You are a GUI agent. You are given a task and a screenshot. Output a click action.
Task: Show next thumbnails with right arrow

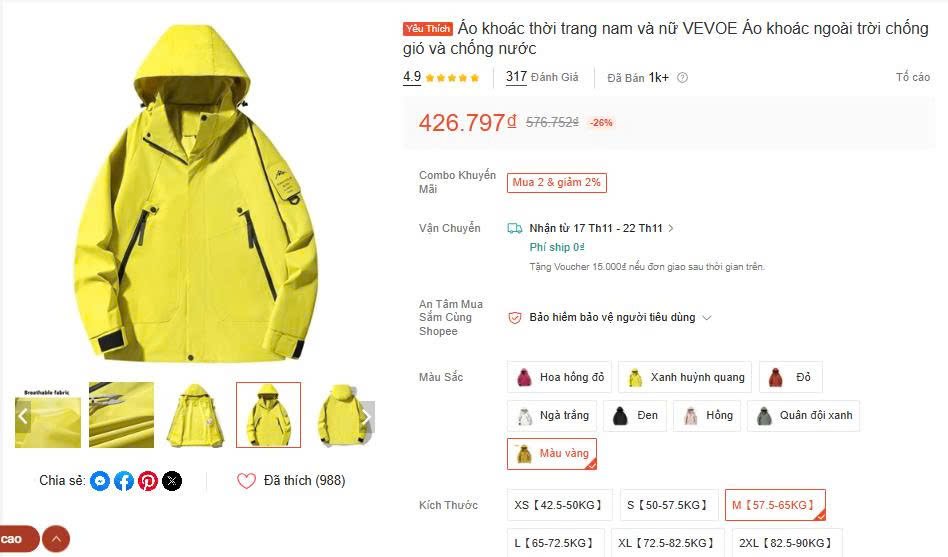point(367,416)
